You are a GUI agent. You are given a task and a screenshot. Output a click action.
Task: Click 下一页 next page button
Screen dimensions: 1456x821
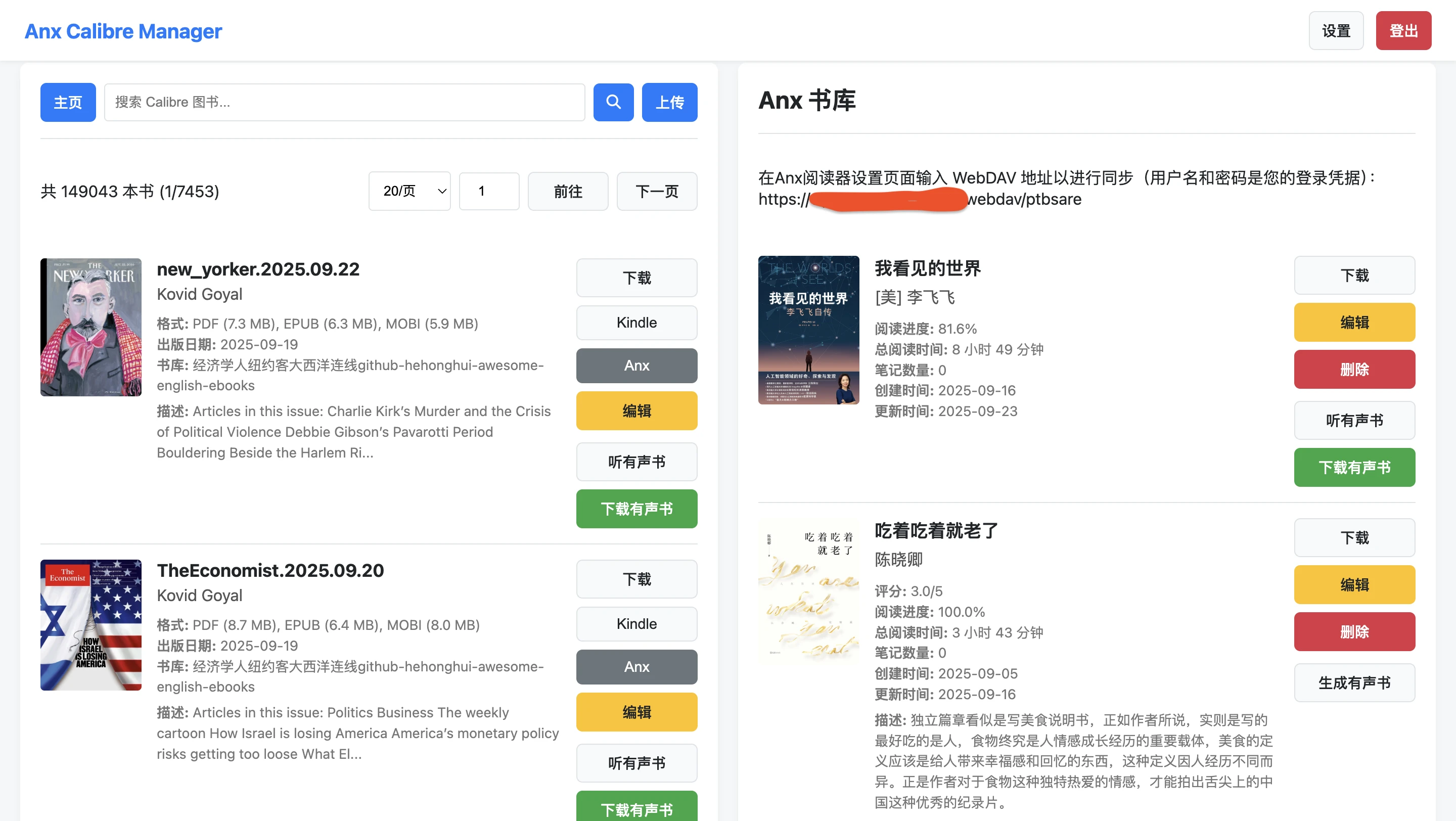pos(657,191)
